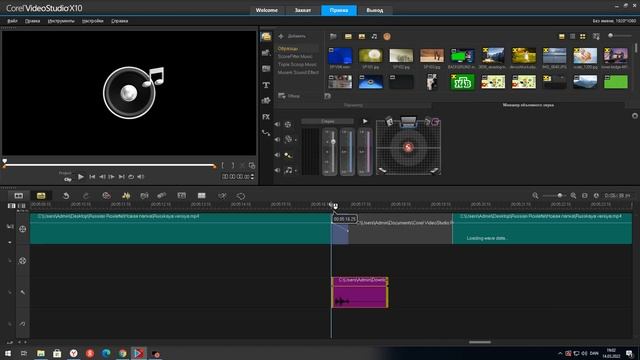Image resolution: width=640 pixels, height=360 pixels.
Task: Open the surround mode dropdown in mixer
Action: pos(327,121)
